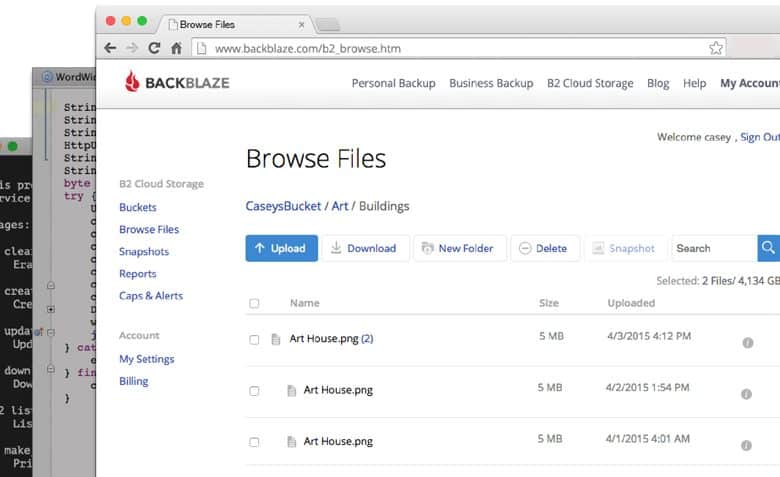The image size is (780, 477).
Task: Open My Settings in the sidebar
Action: click(x=146, y=359)
